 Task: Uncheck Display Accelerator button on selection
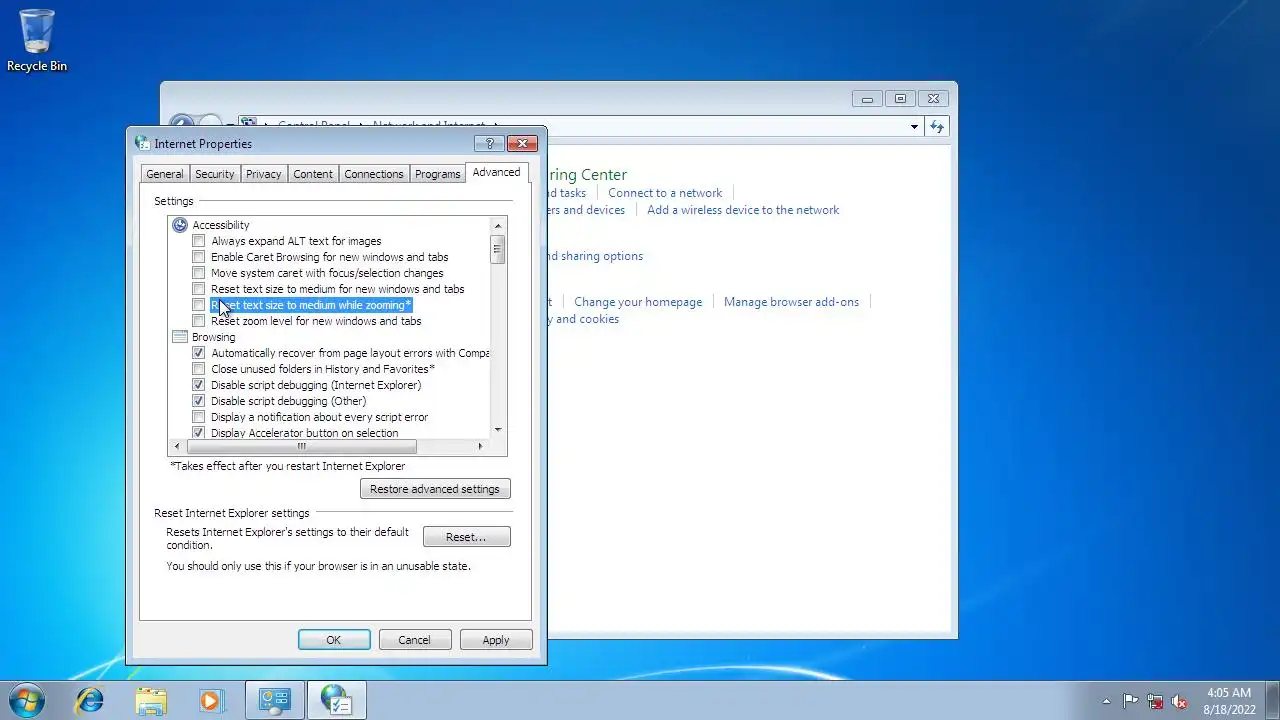(x=198, y=433)
